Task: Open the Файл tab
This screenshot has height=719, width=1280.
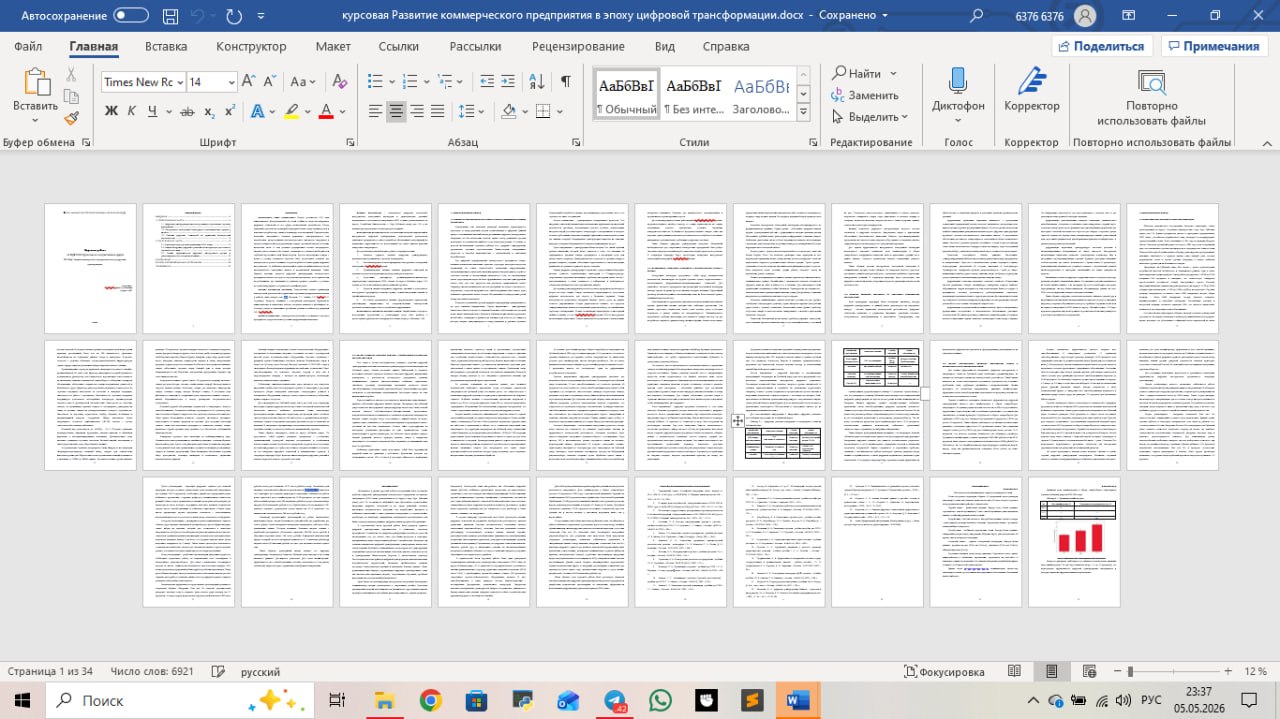Action: 28,46
